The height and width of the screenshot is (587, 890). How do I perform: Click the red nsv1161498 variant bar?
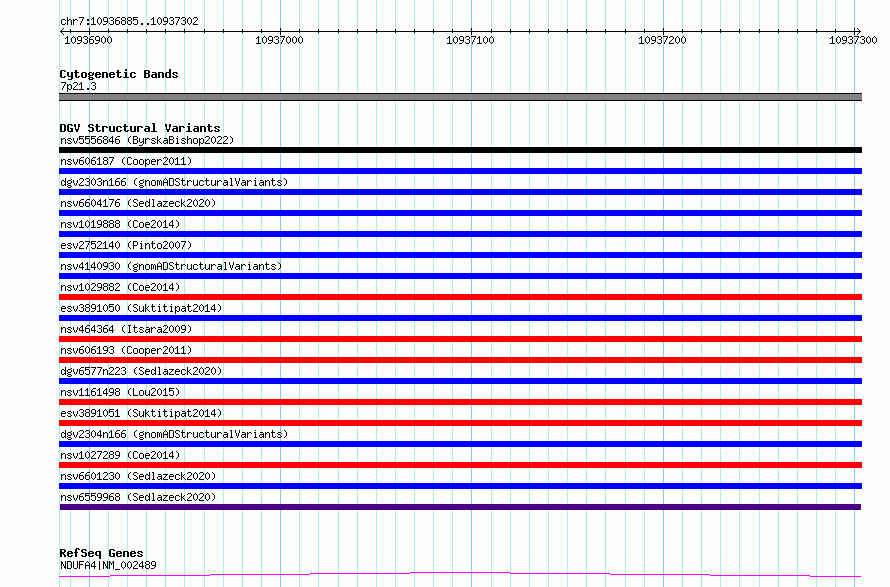click(460, 402)
